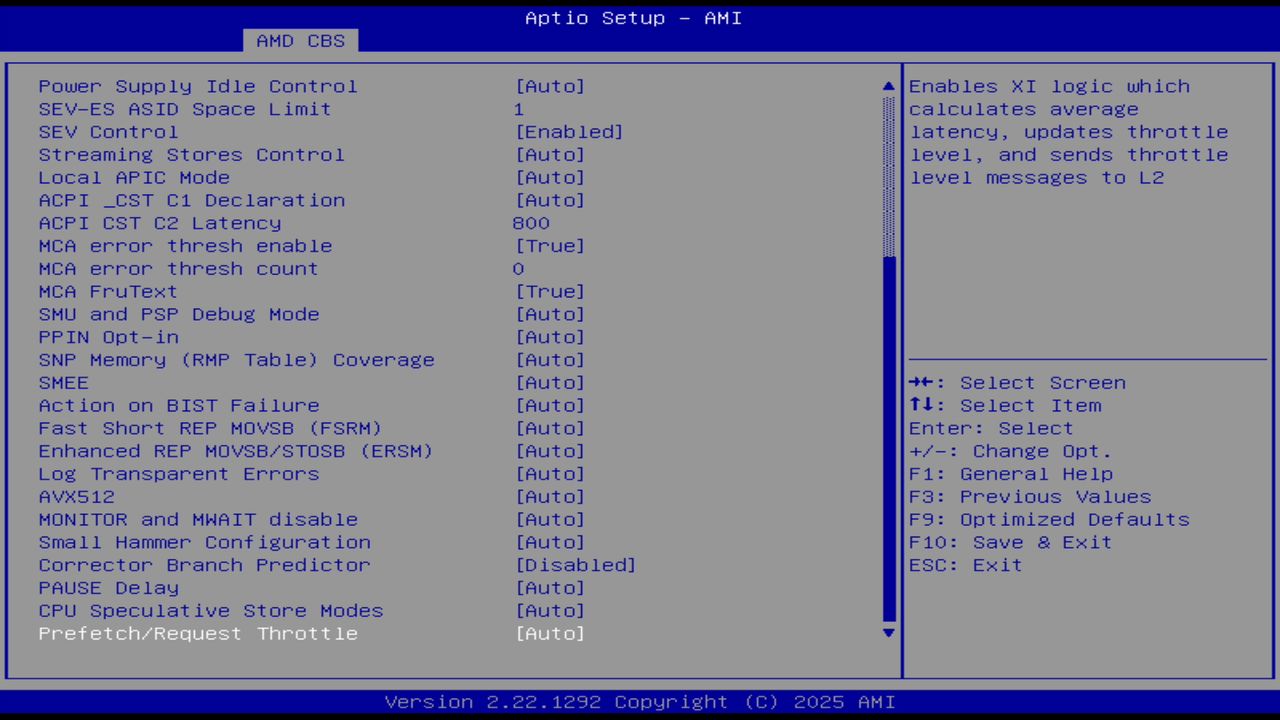Viewport: 1280px width, 720px height.
Task: Open the Log Transparent Errors [Auto] value
Action: click(550, 474)
